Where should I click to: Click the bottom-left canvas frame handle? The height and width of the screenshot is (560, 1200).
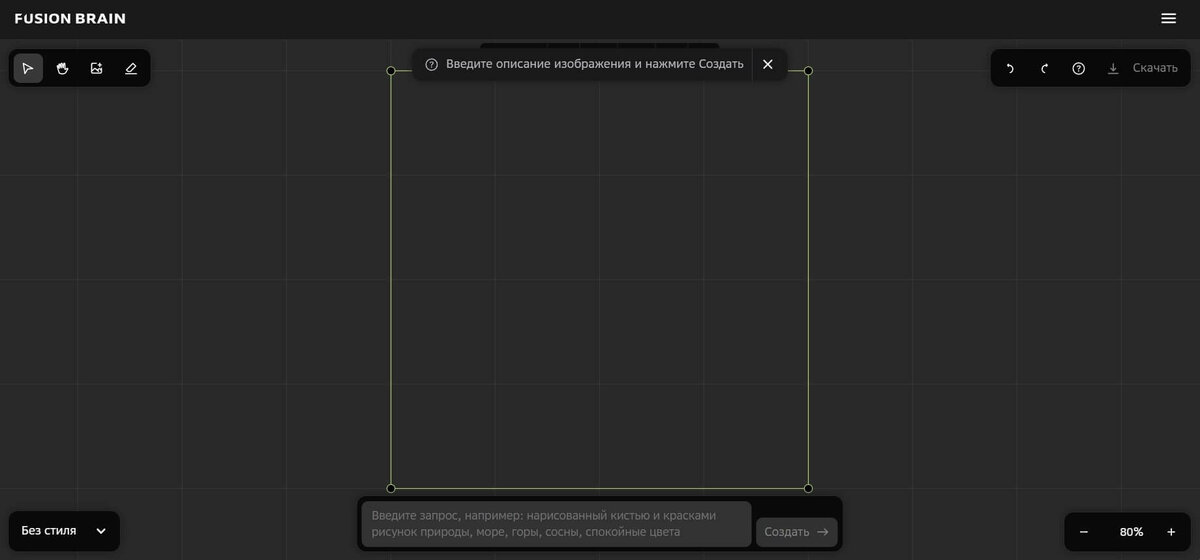391,488
